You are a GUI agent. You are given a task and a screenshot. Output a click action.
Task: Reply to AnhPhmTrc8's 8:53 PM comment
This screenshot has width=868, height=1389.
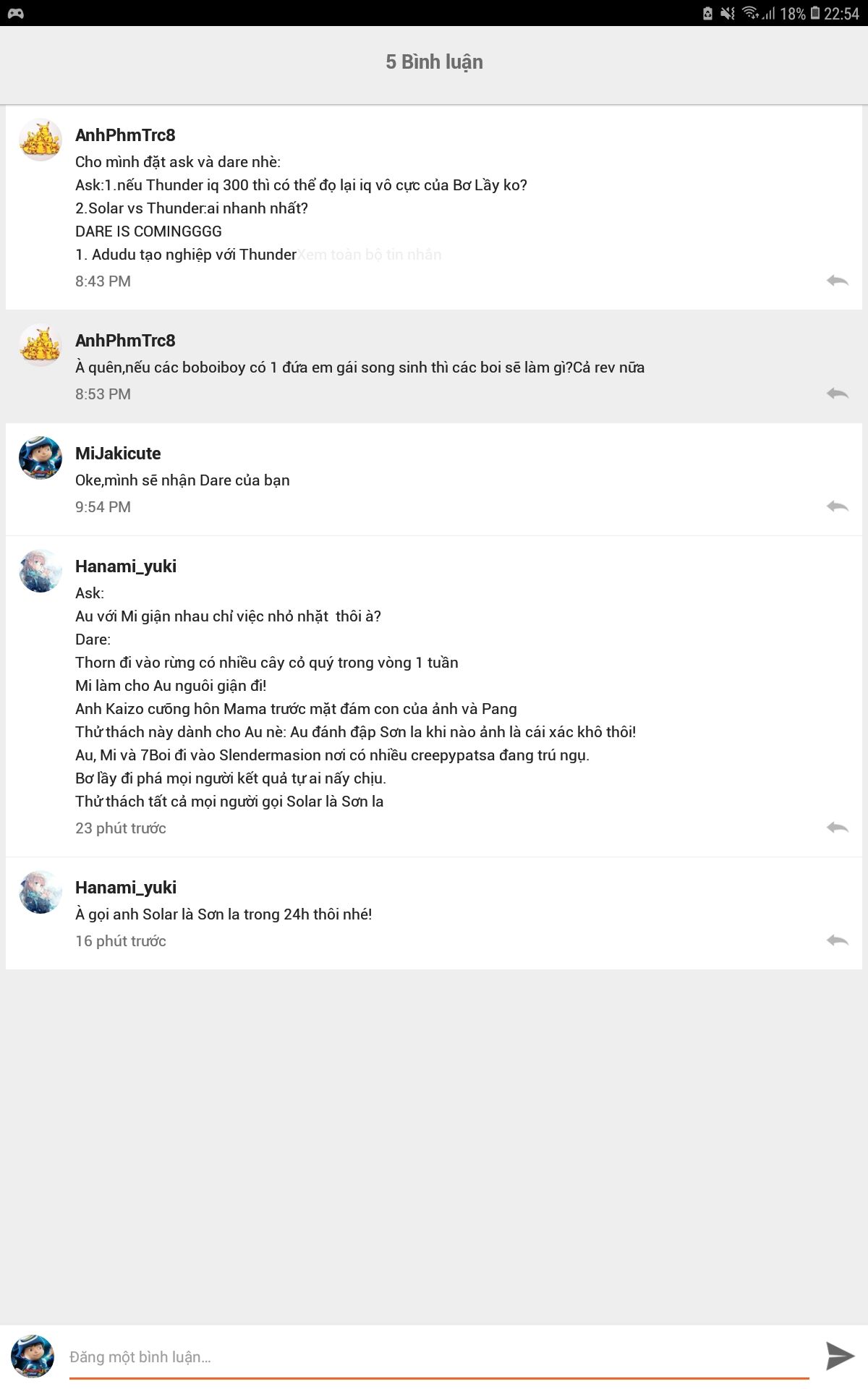click(x=837, y=394)
